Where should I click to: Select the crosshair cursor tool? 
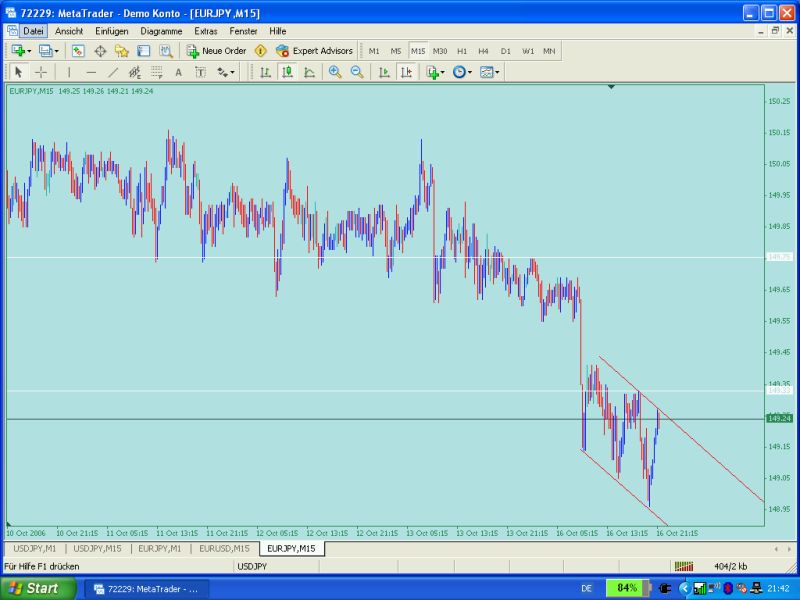coord(41,72)
